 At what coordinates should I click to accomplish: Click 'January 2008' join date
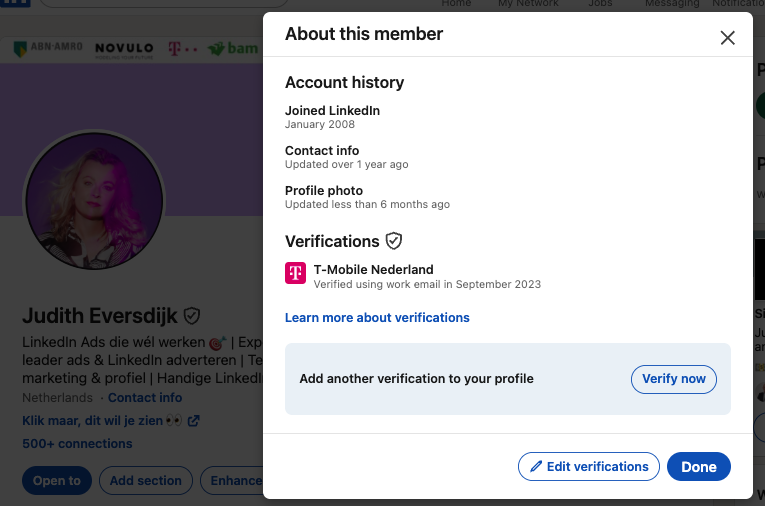pos(320,124)
